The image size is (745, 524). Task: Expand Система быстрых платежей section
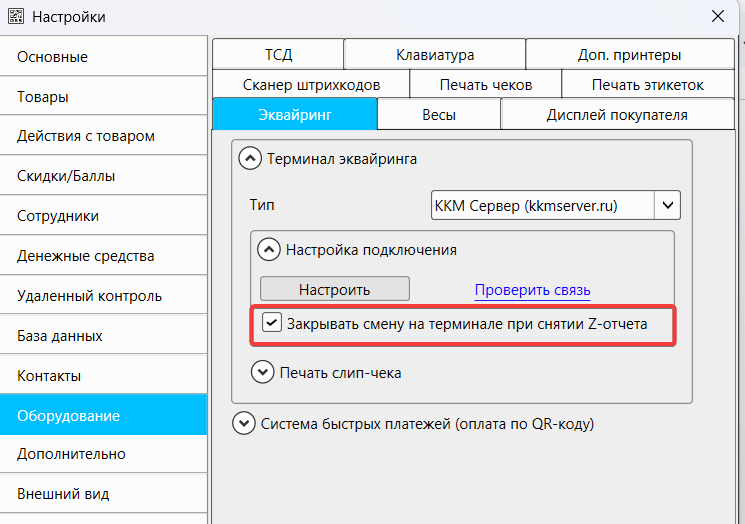[244, 423]
